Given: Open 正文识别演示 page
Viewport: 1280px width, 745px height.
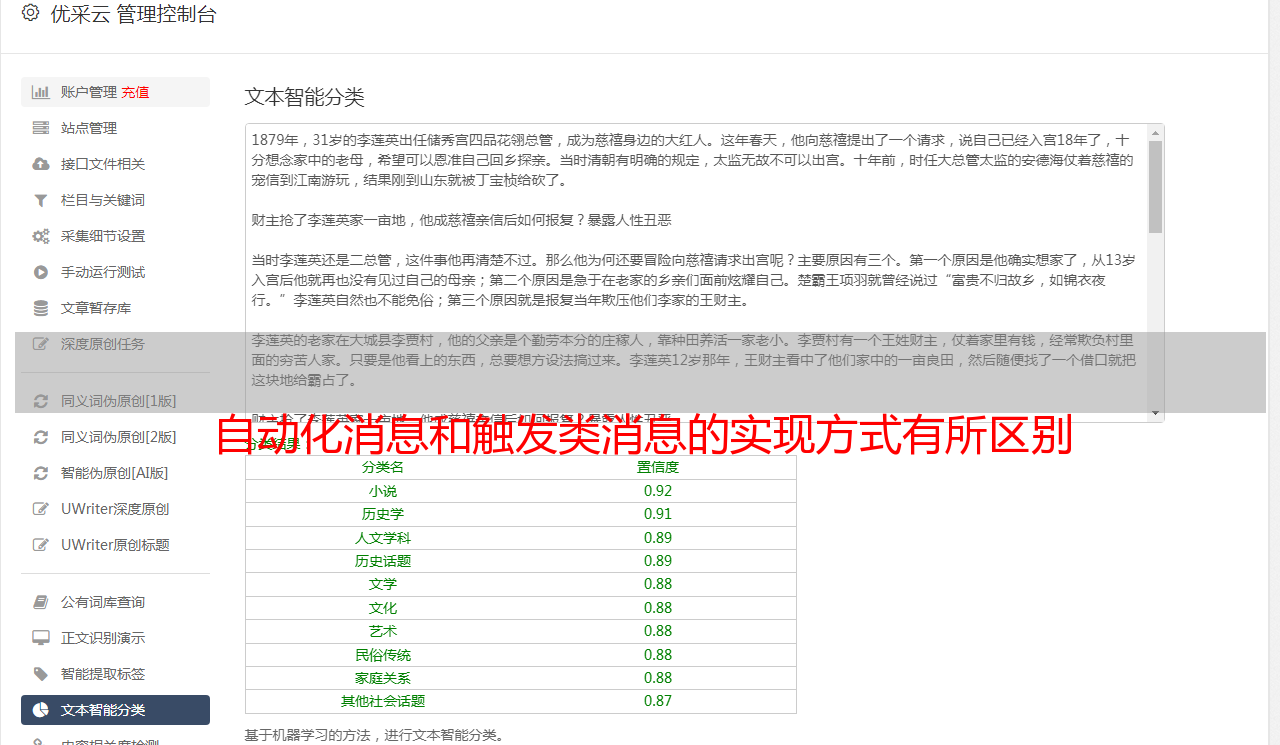Looking at the screenshot, I should point(115,638).
